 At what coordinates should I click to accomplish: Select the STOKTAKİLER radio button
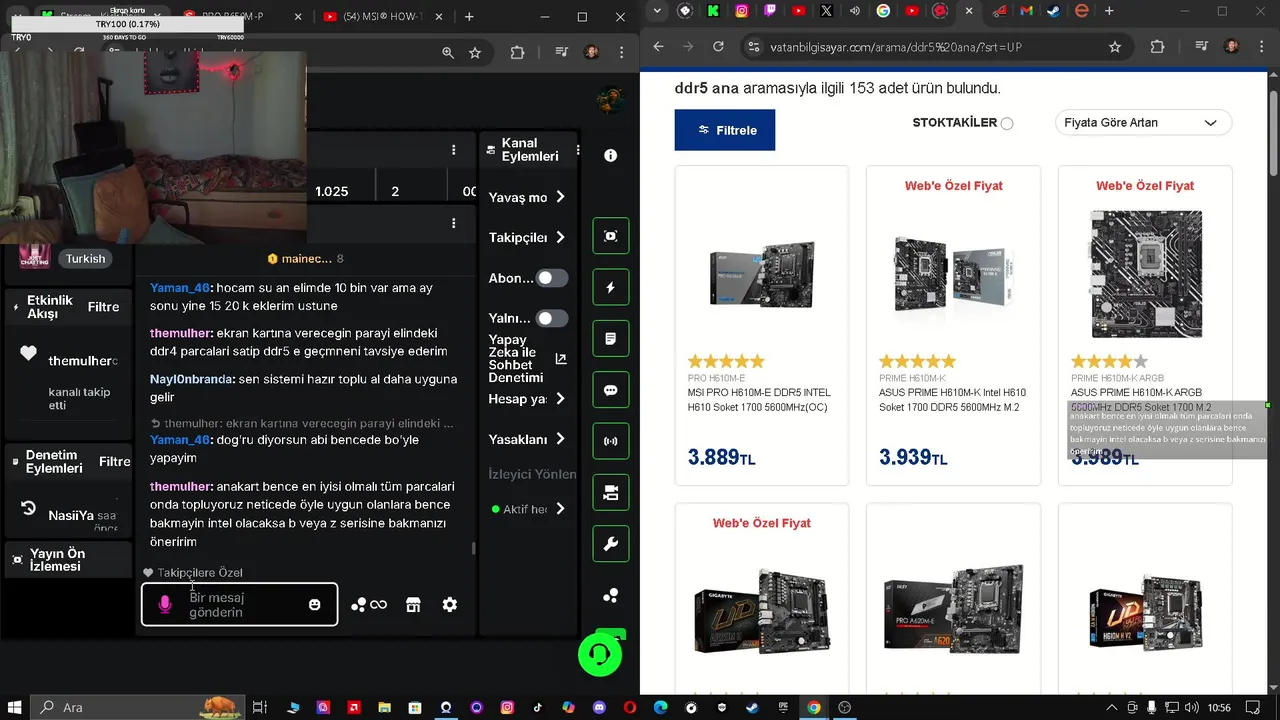[x=1007, y=123]
